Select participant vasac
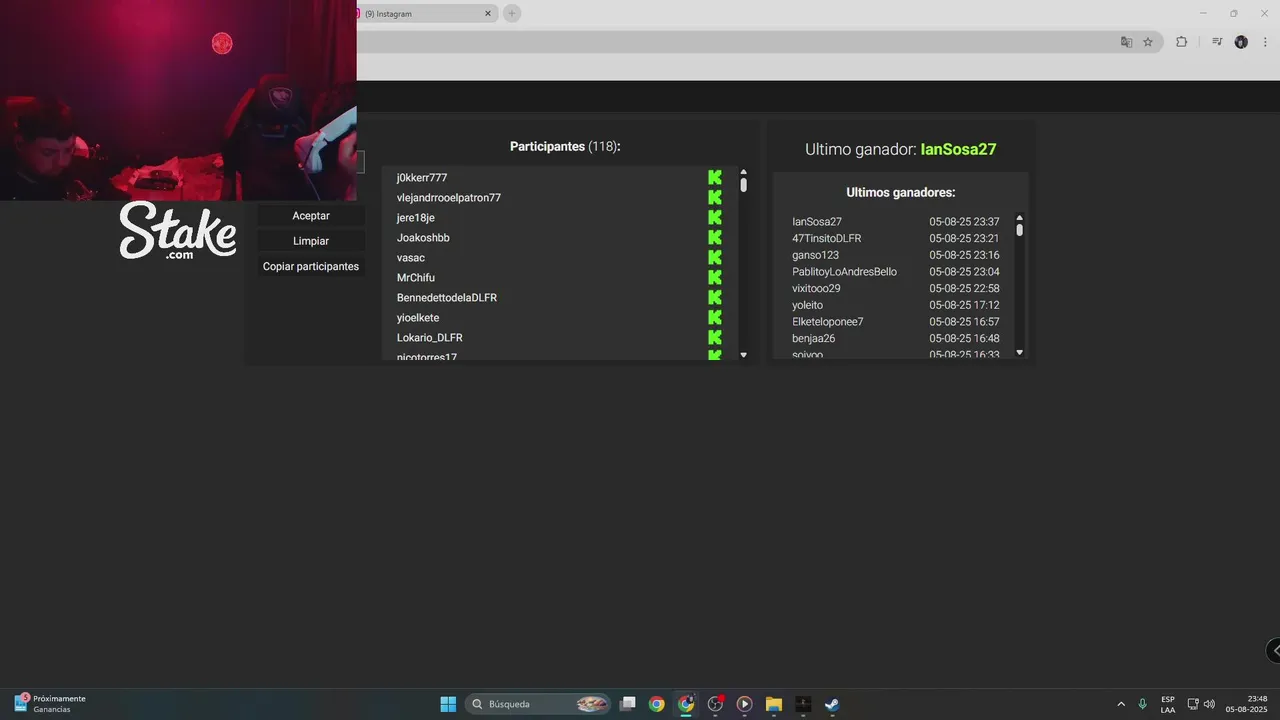The image size is (1280, 720). tap(411, 258)
